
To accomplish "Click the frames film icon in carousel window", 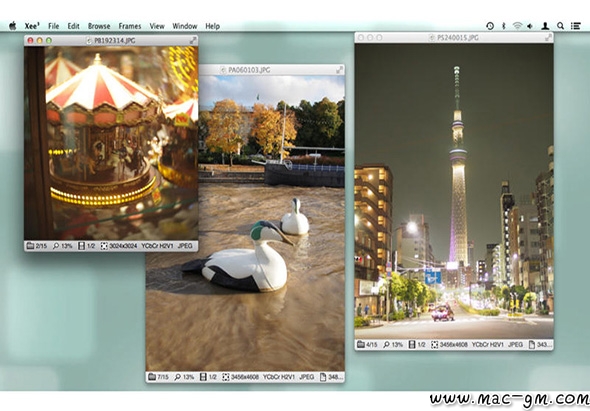I will (81, 246).
